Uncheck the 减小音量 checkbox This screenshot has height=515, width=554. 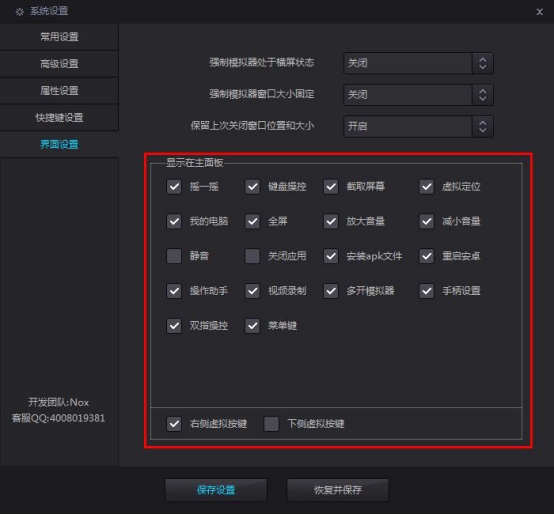tap(426, 221)
